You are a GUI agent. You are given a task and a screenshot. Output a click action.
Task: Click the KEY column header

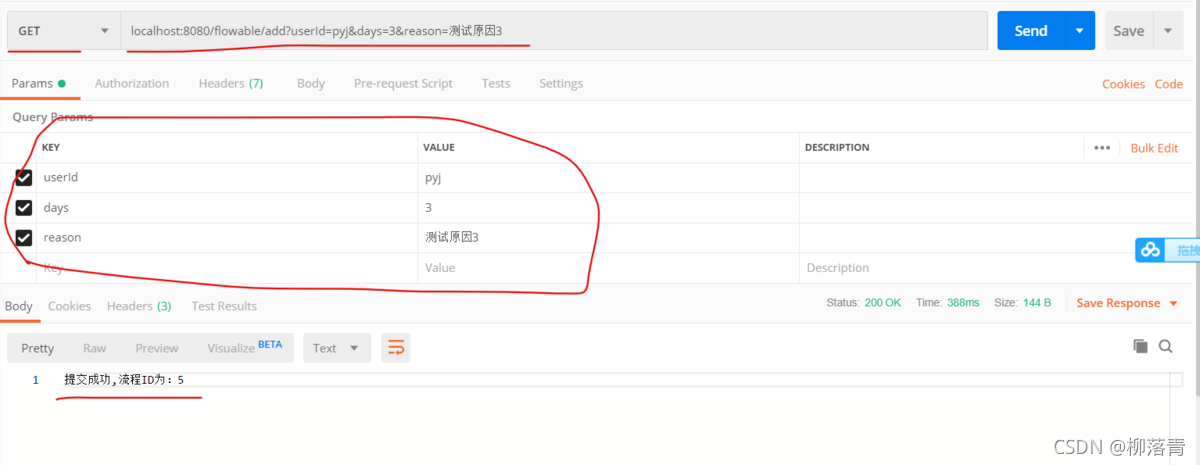point(50,148)
